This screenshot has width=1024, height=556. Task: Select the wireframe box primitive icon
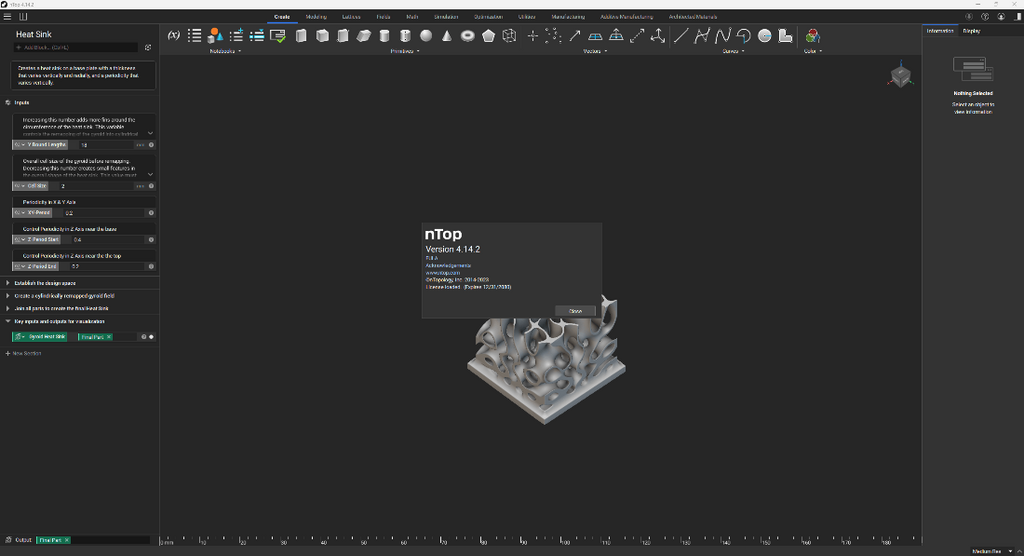(x=509, y=35)
